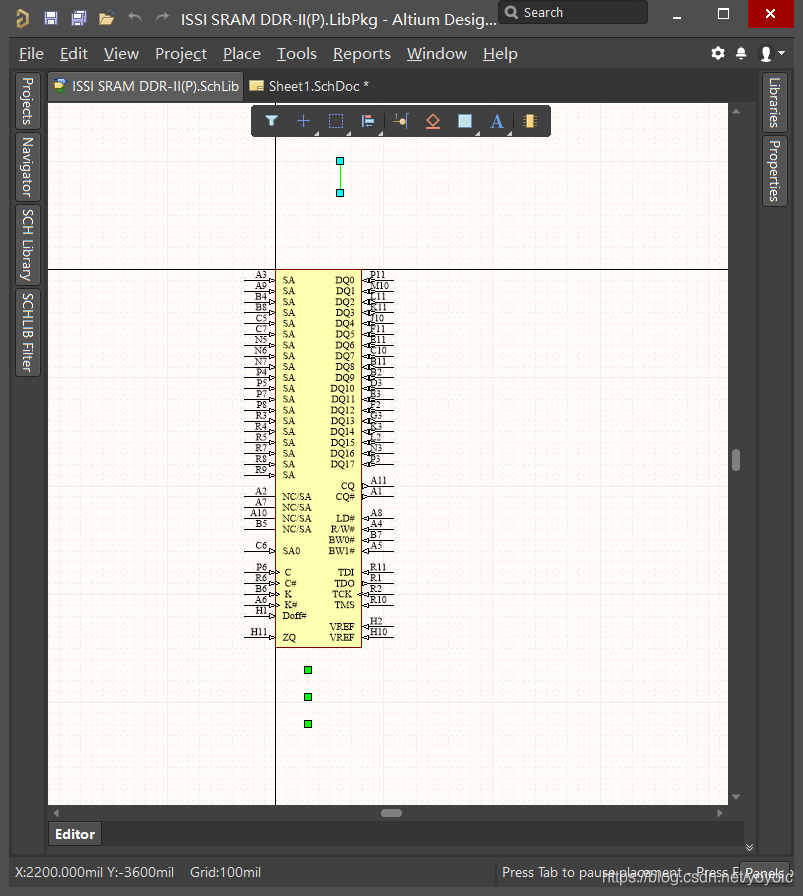
Task: Open the View menu
Action: click(121, 54)
